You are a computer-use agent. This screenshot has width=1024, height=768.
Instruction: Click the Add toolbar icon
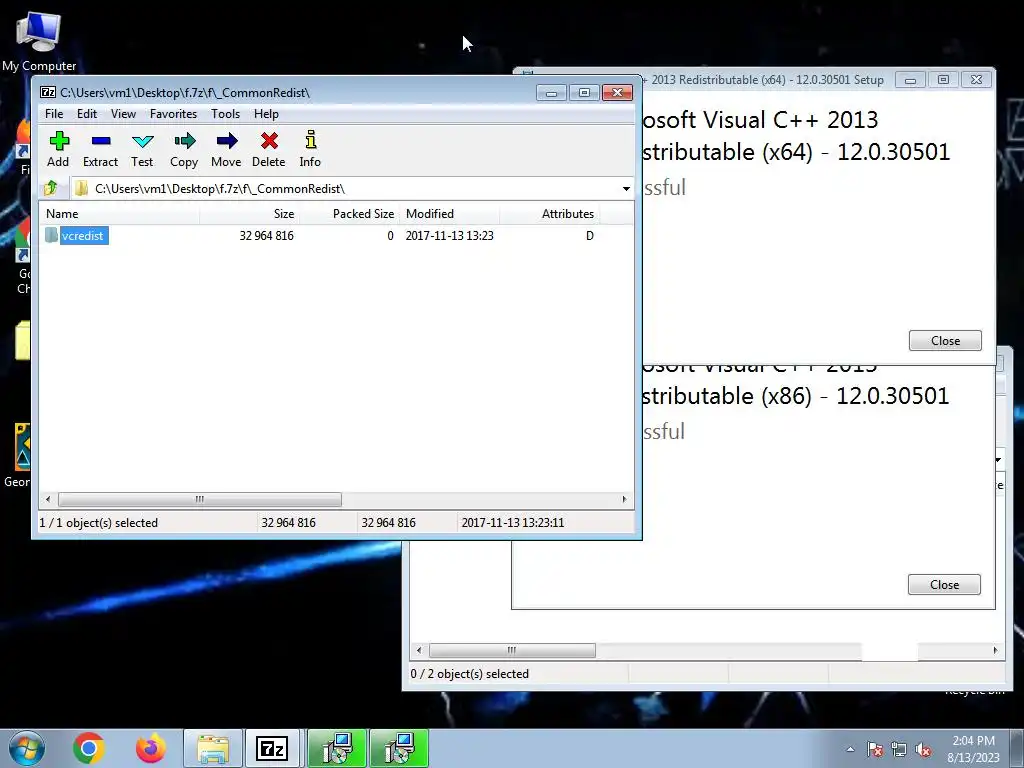(59, 149)
